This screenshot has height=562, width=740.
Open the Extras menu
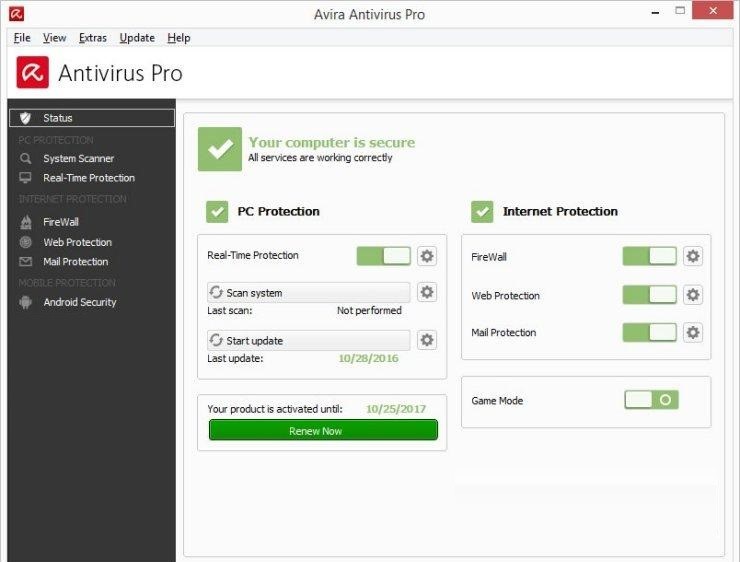click(x=92, y=38)
